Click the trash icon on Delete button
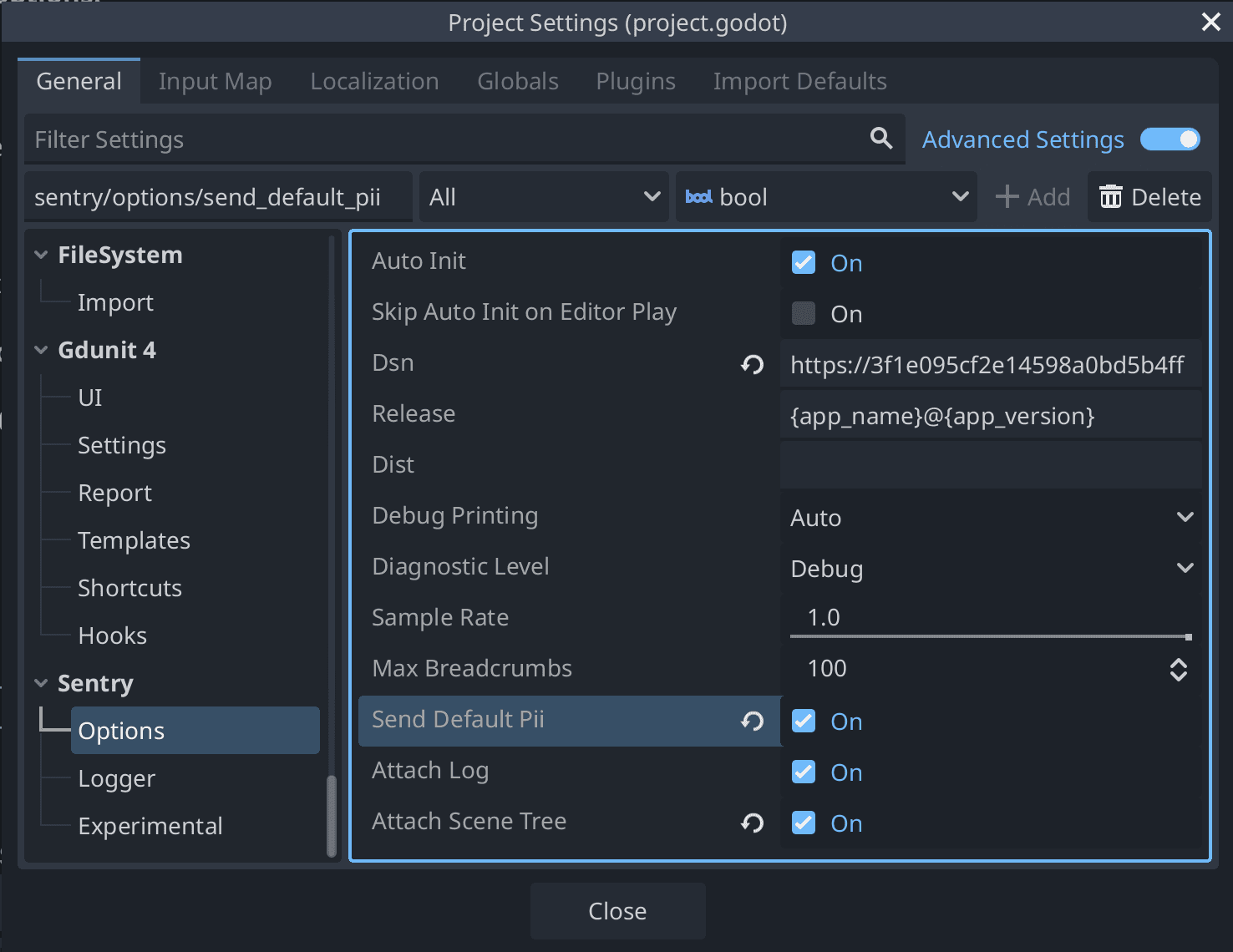Image resolution: width=1233 pixels, height=952 pixels. [x=1110, y=197]
